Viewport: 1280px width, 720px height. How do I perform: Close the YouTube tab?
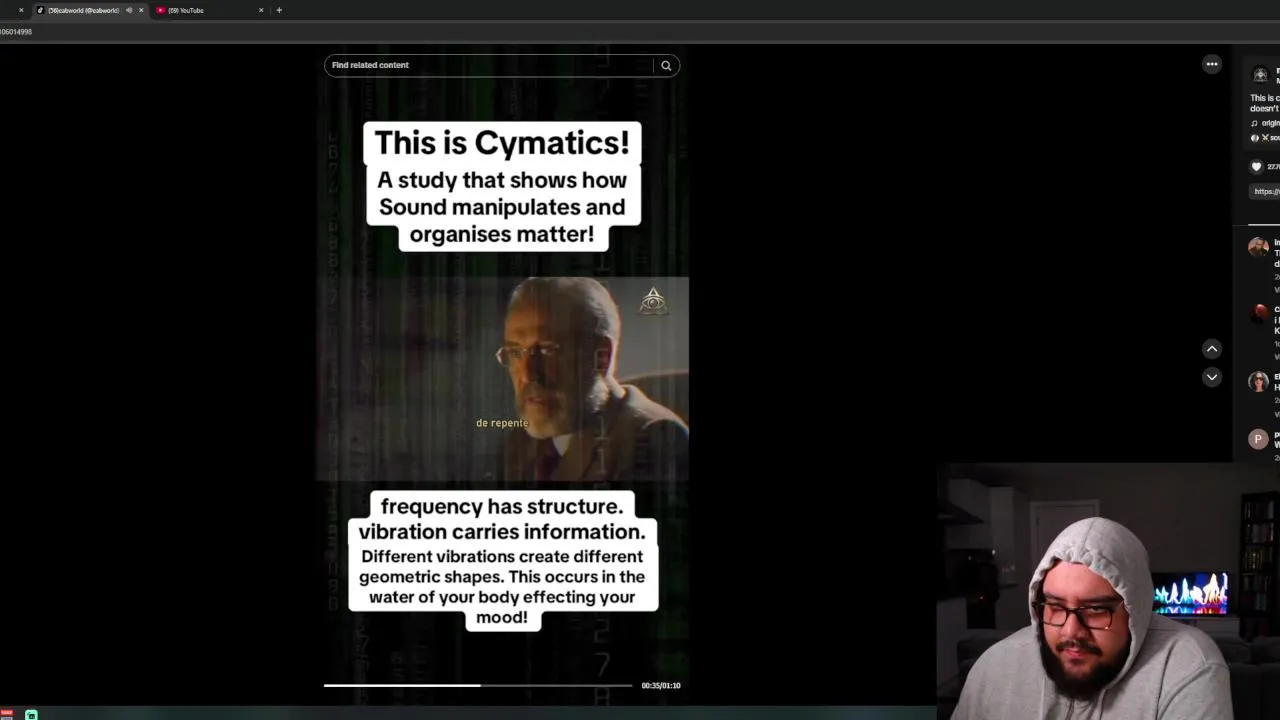261,10
